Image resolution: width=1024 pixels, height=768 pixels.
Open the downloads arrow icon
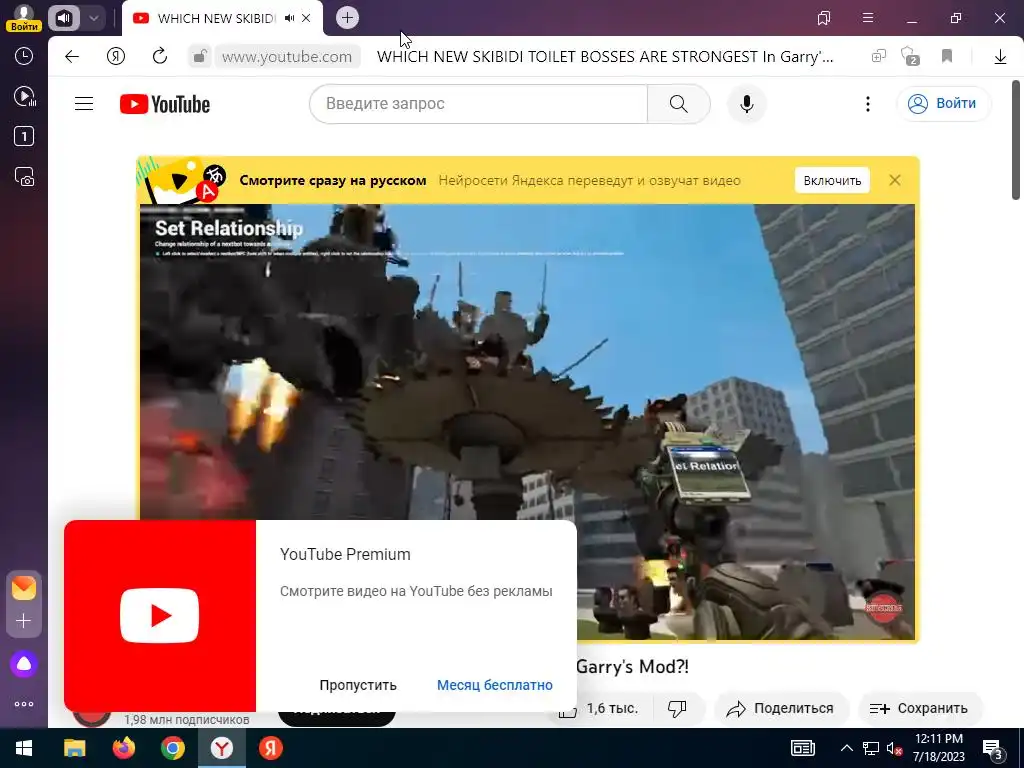point(1000,57)
